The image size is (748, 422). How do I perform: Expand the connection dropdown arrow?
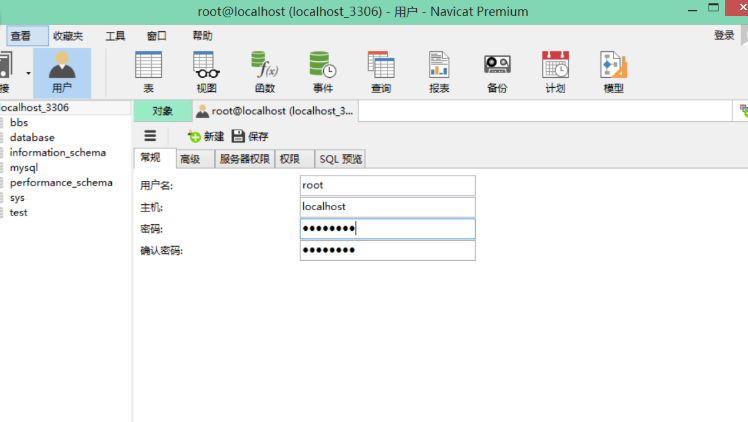coord(28,73)
